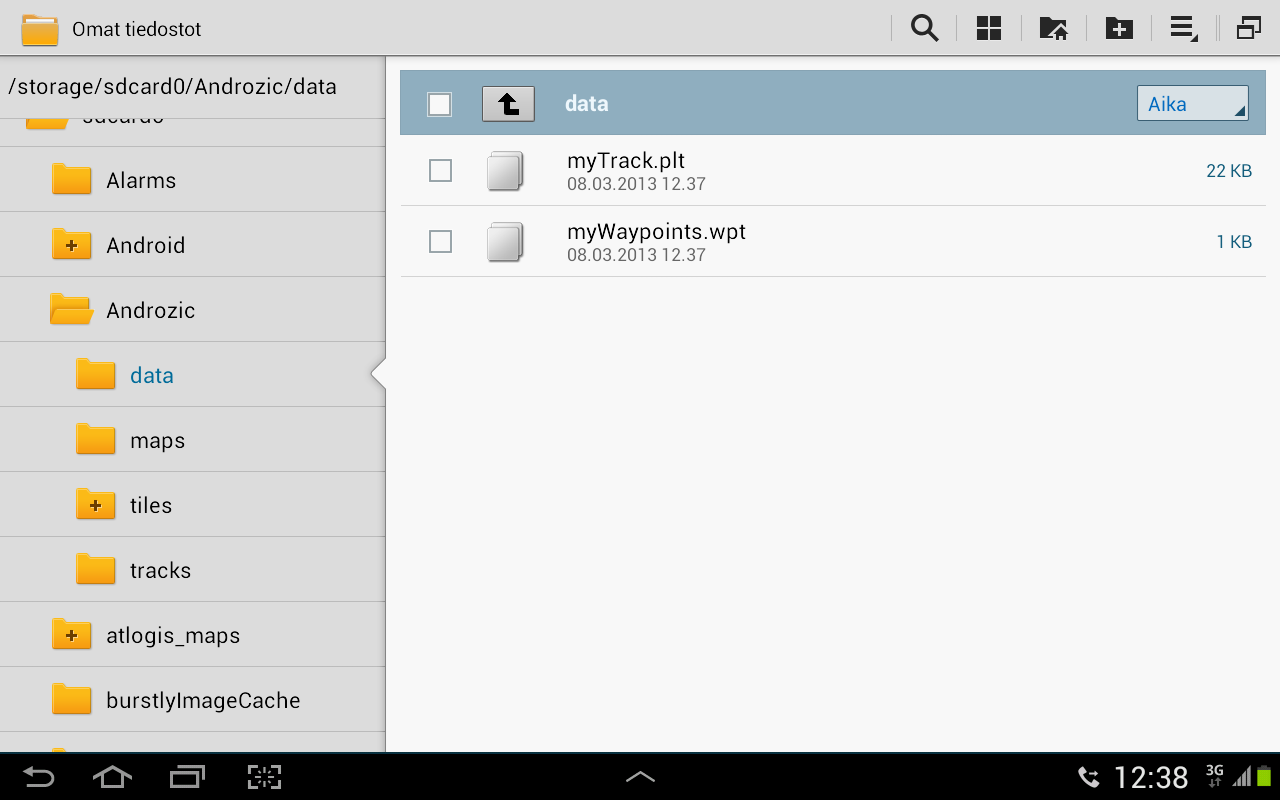The height and width of the screenshot is (800, 1280).
Task: Select the tracks folder in sidebar
Action: point(192,570)
